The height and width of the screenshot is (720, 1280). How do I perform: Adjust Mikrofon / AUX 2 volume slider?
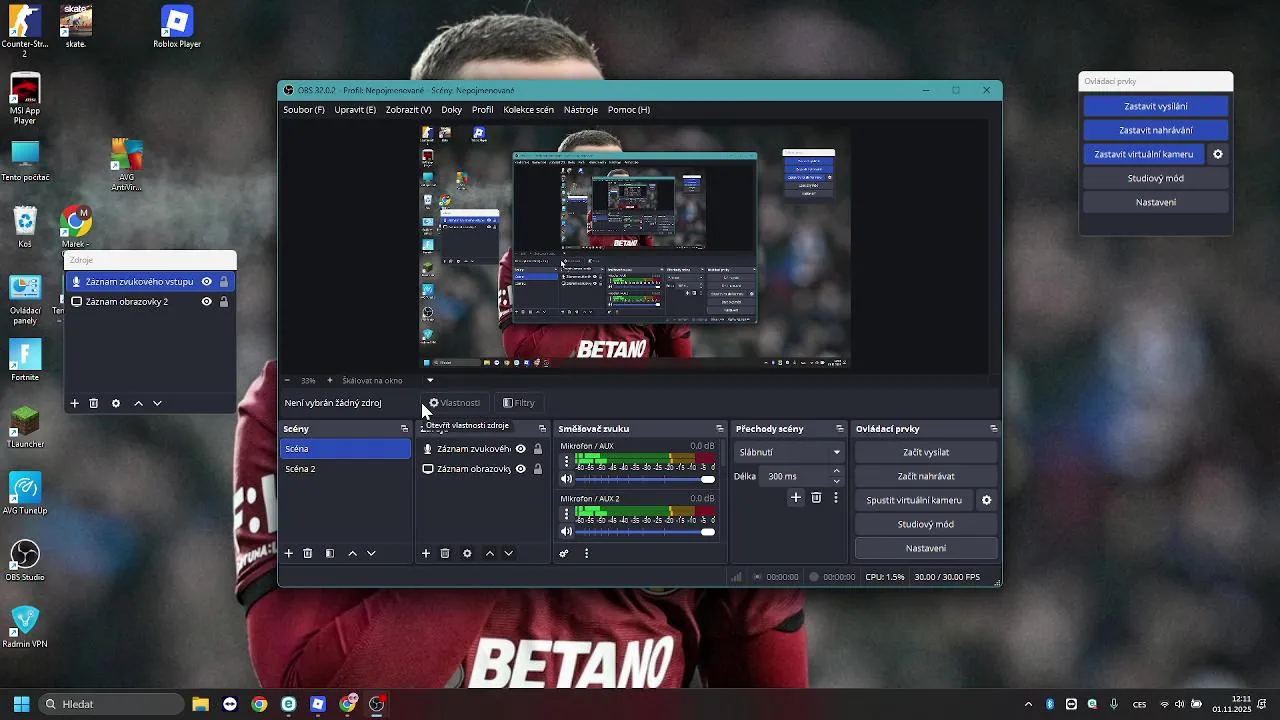(x=645, y=531)
